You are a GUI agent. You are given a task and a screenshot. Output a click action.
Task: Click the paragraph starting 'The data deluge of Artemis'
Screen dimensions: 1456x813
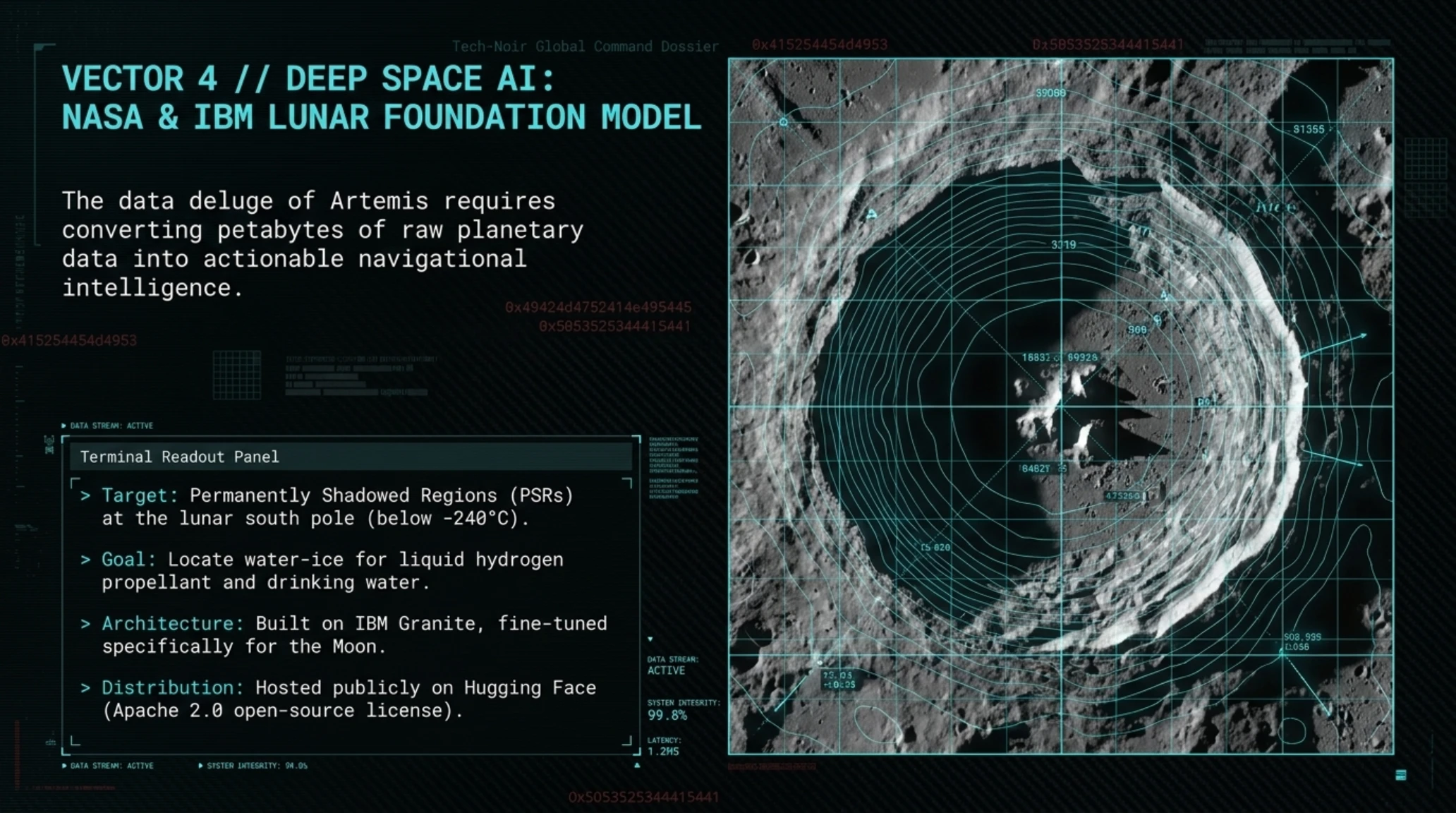pos(323,244)
